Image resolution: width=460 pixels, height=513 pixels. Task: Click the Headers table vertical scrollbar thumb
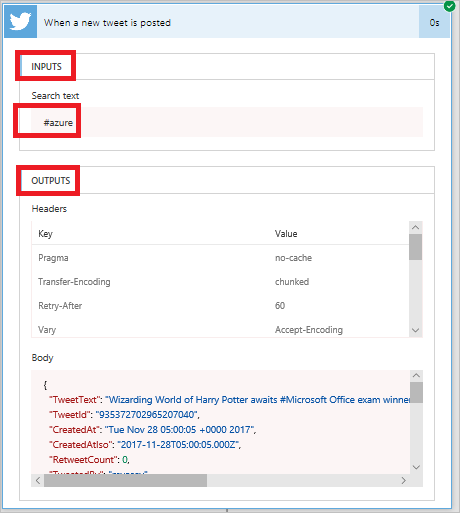416,247
